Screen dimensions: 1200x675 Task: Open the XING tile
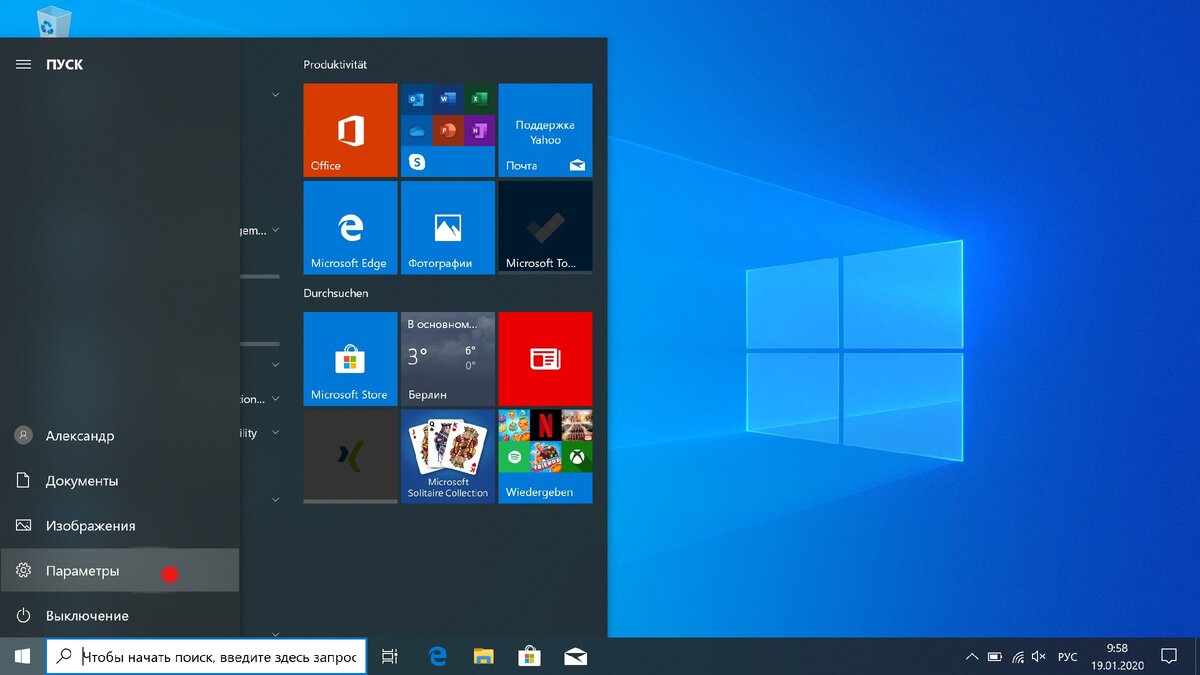point(350,456)
